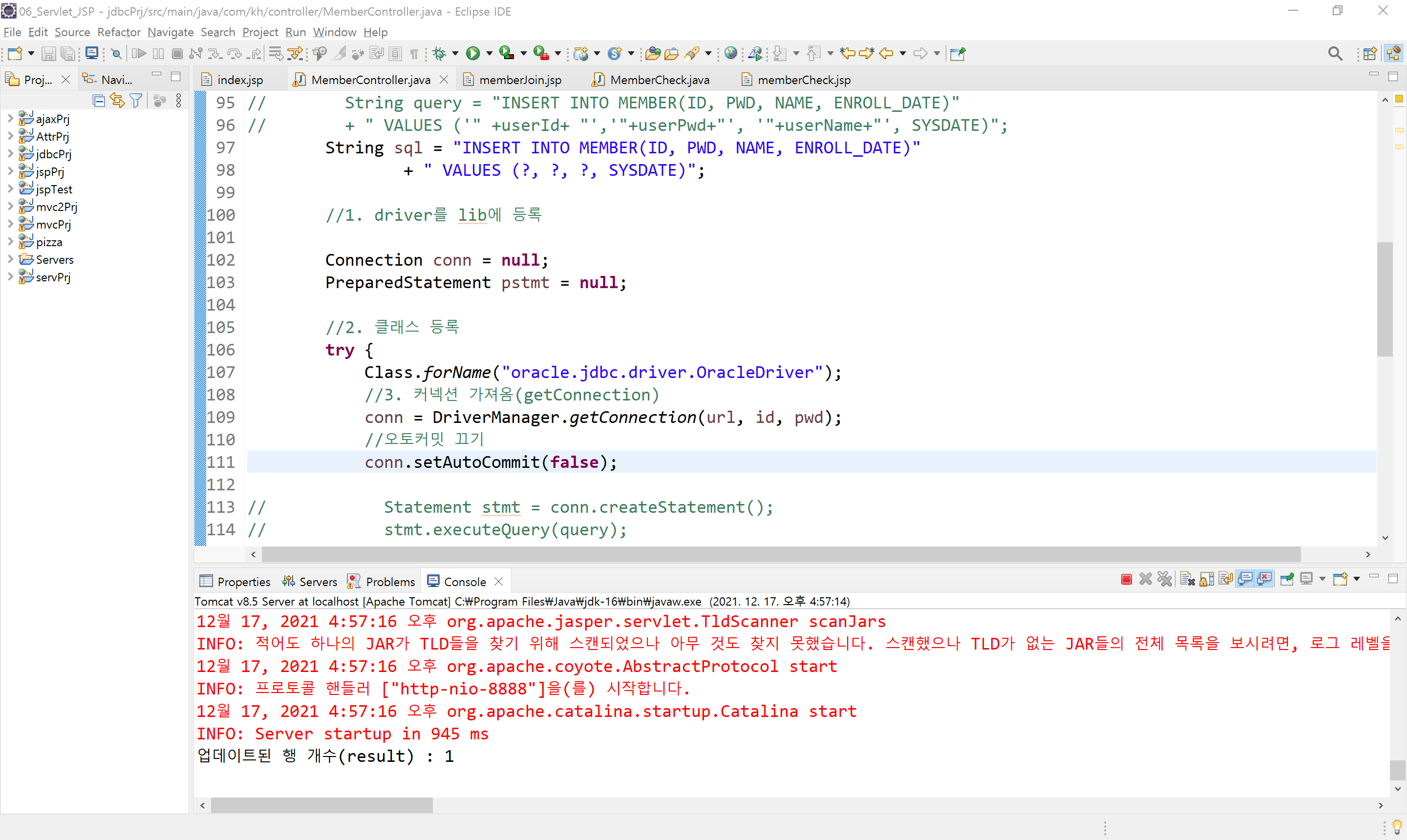Close the MemberController.java editor tab

coord(445,80)
